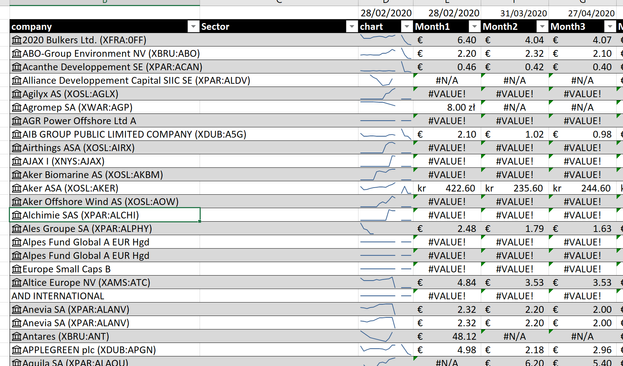Select the Month3 value 1.63 for Ales Groupe
Image resolution: width=623 pixels, height=366 pixels.
[582, 229]
